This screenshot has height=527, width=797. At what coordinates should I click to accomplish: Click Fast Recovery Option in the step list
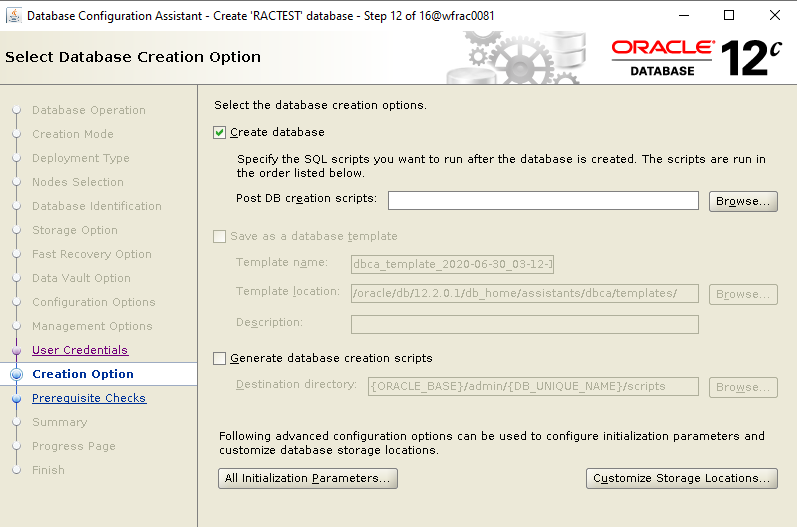coord(91,254)
